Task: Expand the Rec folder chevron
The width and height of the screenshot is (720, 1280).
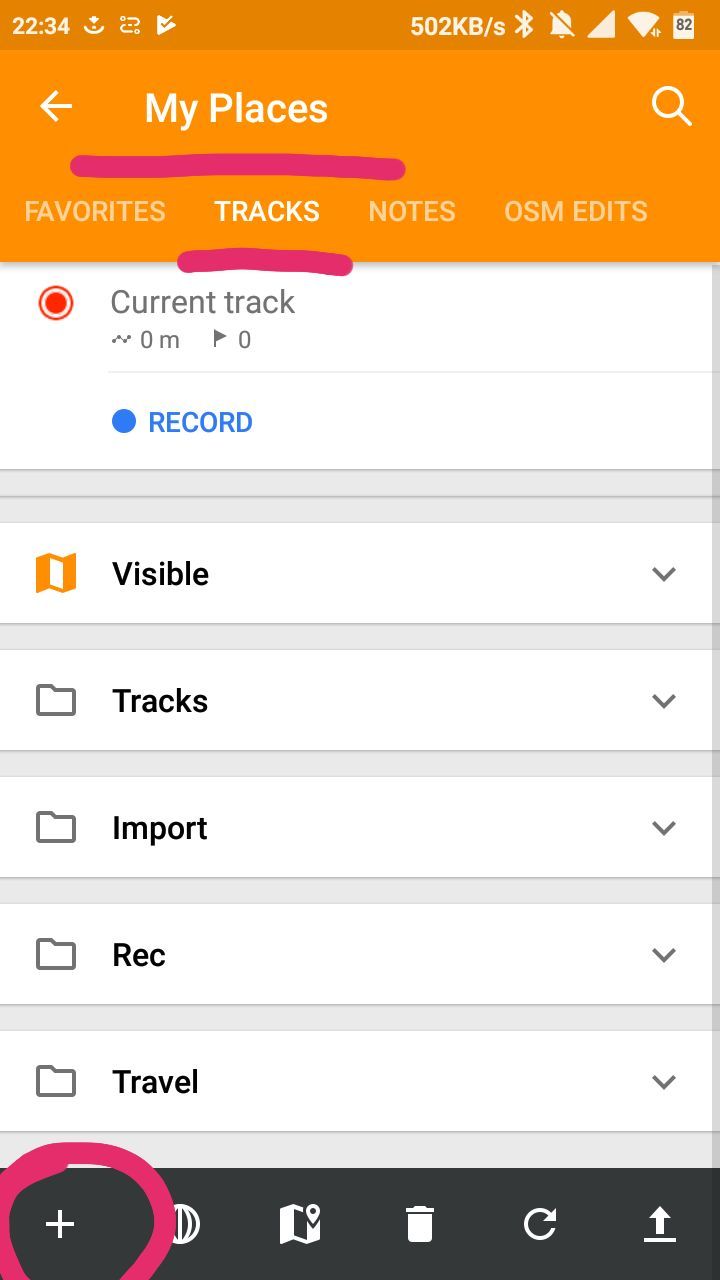Action: pos(664,955)
